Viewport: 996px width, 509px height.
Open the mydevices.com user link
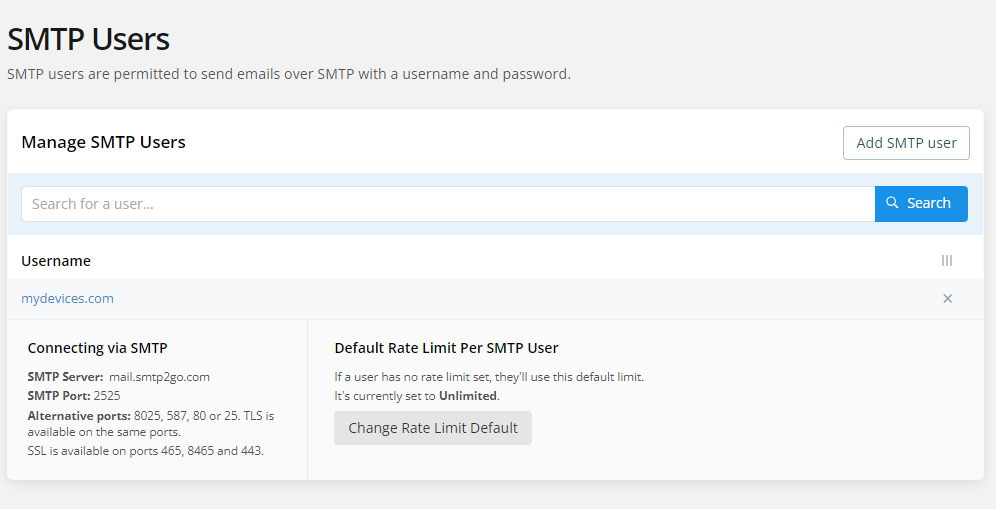tap(67, 299)
